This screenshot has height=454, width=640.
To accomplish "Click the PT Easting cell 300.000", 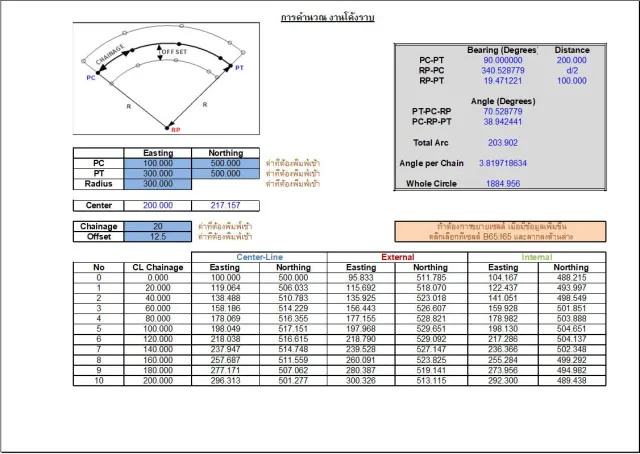I will [x=158, y=174].
